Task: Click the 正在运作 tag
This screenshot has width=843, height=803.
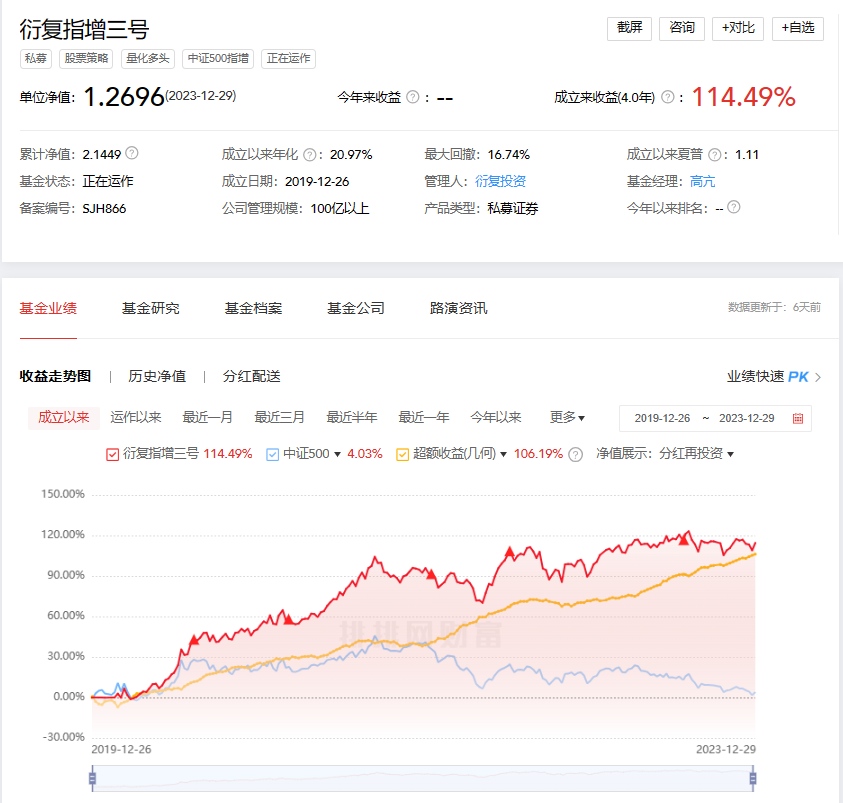Action: click(x=288, y=59)
